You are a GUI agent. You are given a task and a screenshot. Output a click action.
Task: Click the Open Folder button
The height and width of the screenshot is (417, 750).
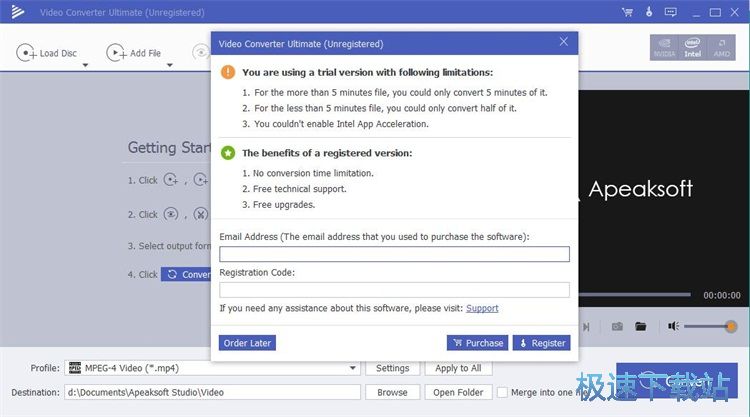click(x=458, y=393)
